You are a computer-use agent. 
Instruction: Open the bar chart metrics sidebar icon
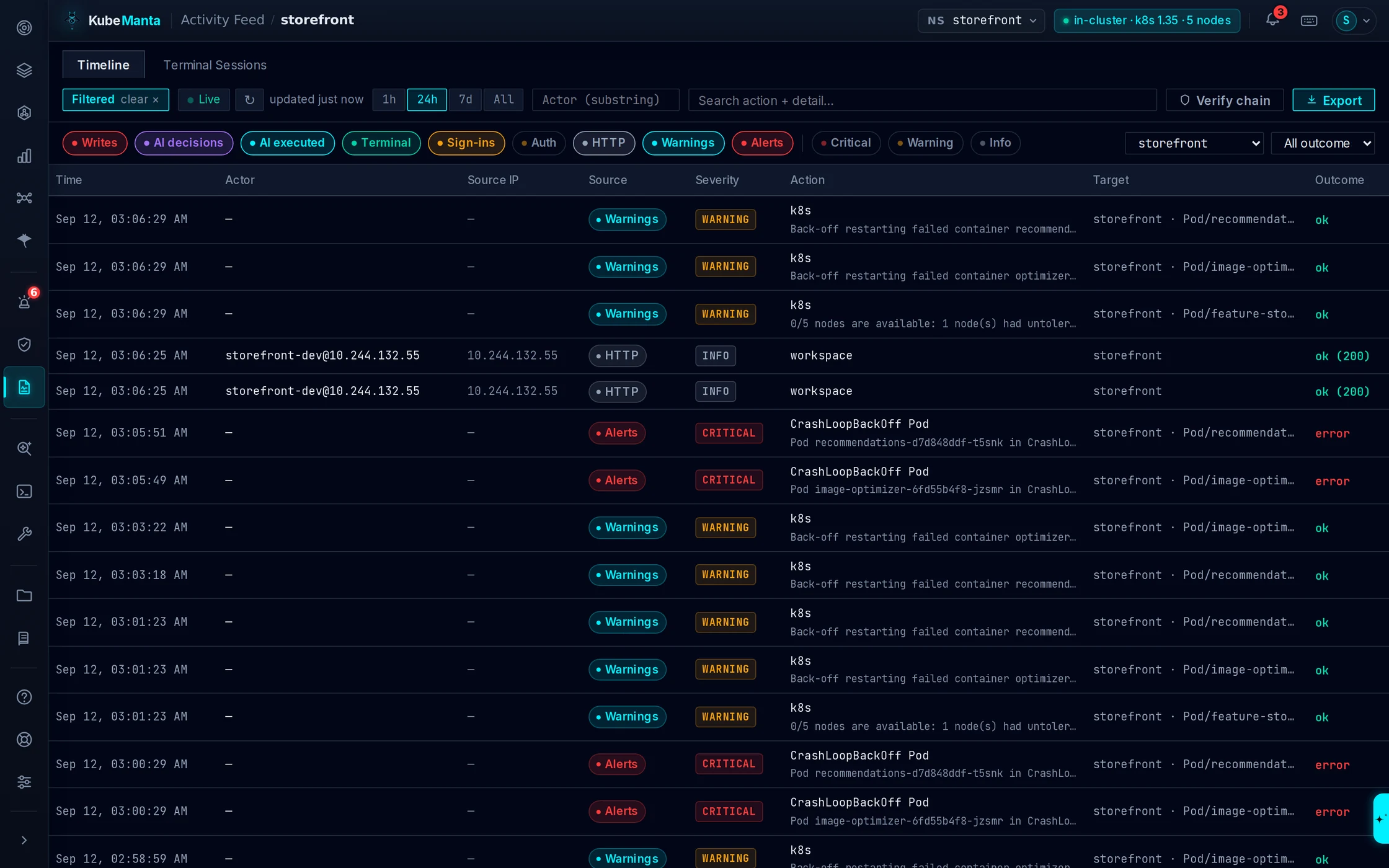[x=24, y=156]
